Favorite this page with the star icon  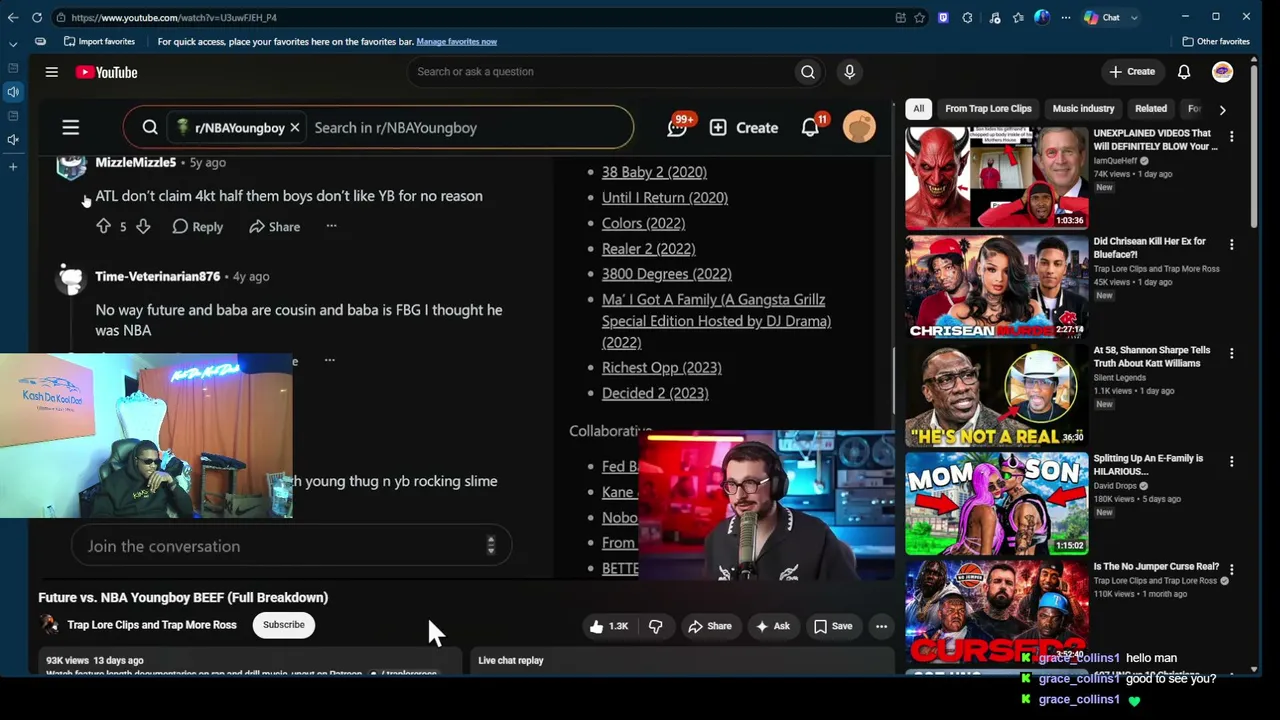919,17
